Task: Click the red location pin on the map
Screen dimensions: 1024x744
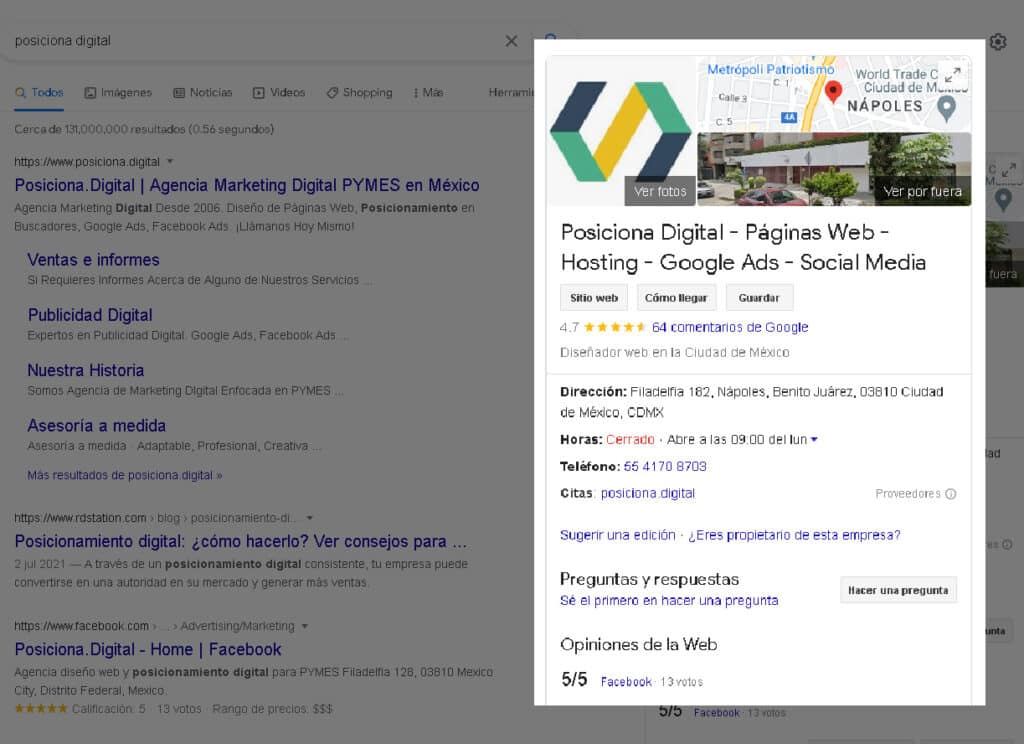Action: click(x=833, y=91)
